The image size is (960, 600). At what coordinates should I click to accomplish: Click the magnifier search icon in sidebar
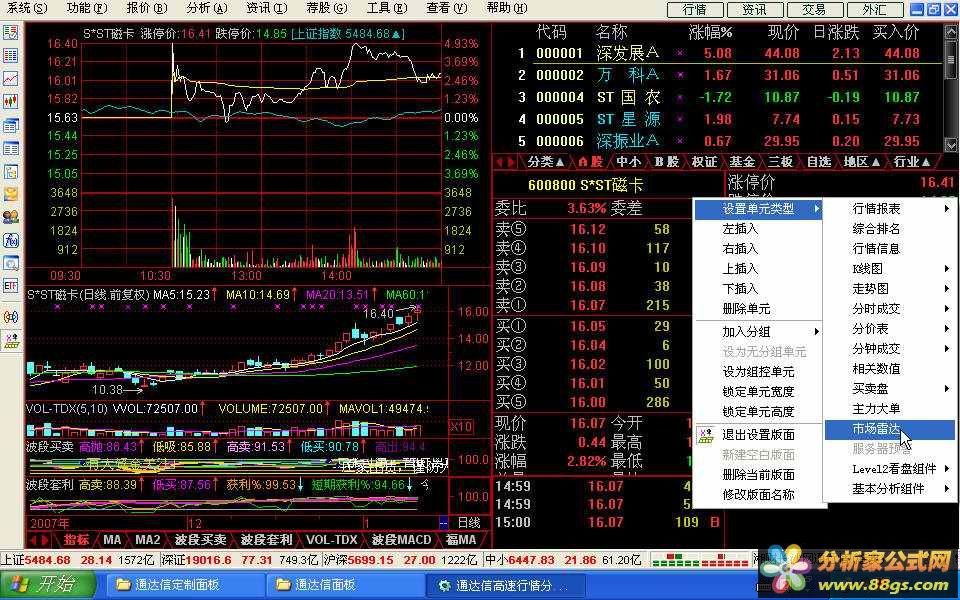click(x=10, y=263)
